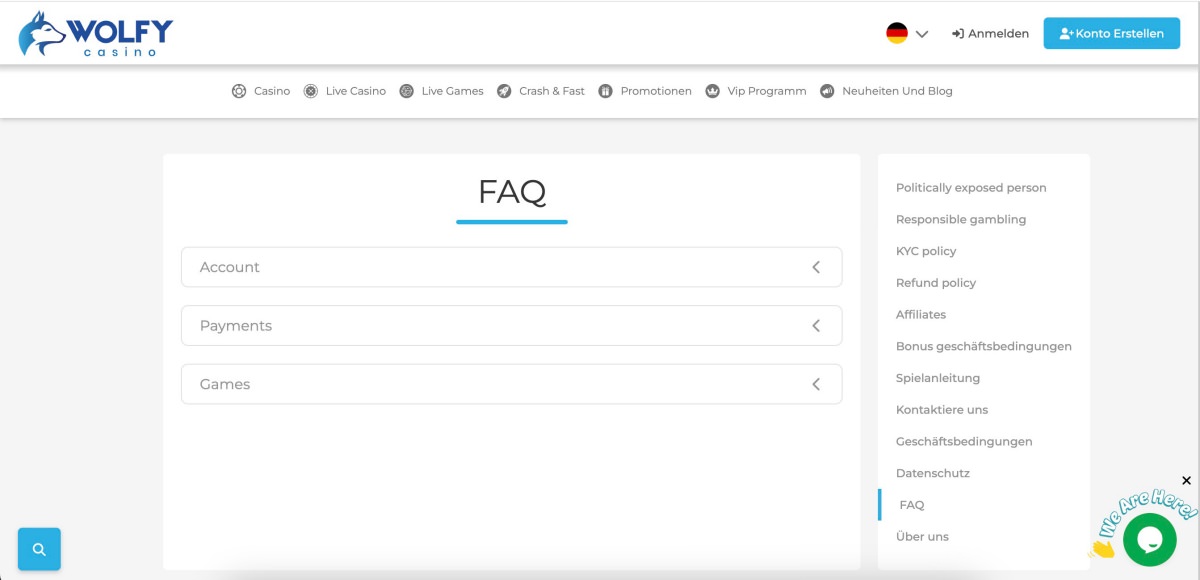Image resolution: width=1200 pixels, height=580 pixels.
Task: Expand the Games FAQ section
Action: 511,384
